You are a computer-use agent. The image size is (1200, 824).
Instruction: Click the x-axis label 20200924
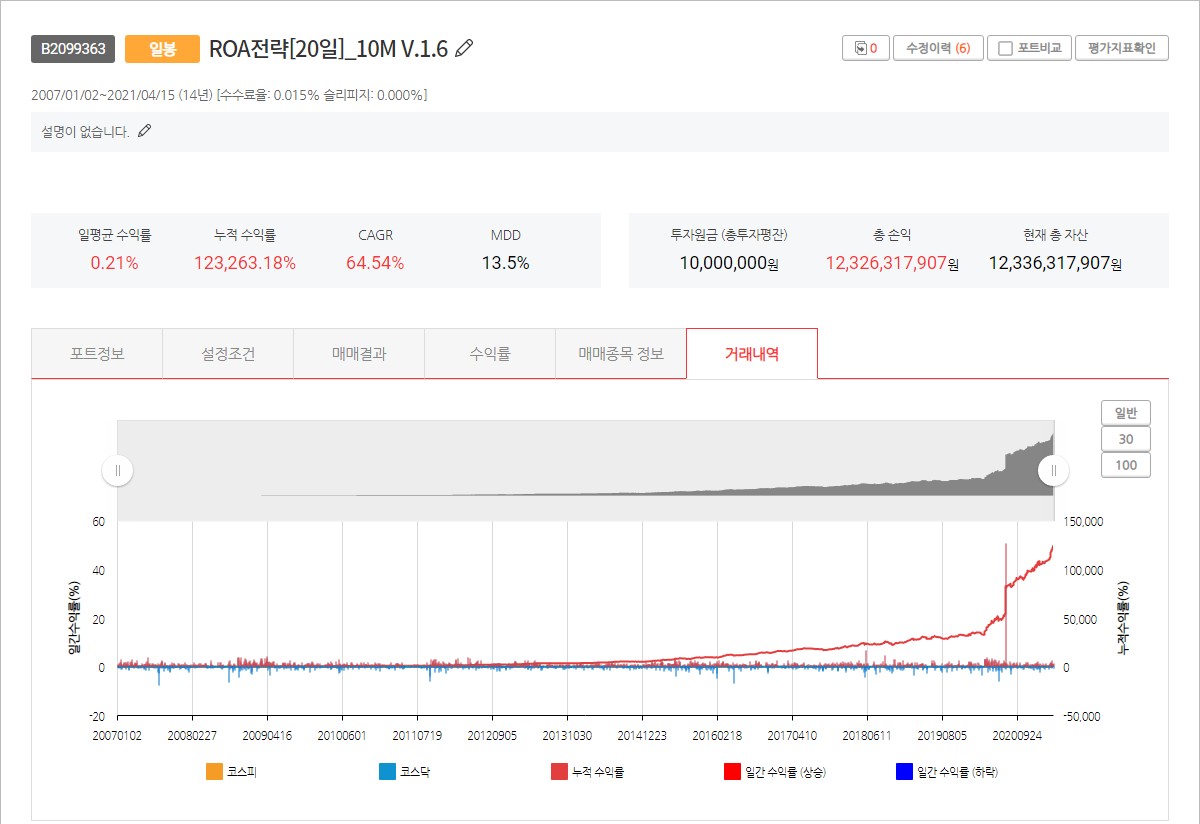1017,735
